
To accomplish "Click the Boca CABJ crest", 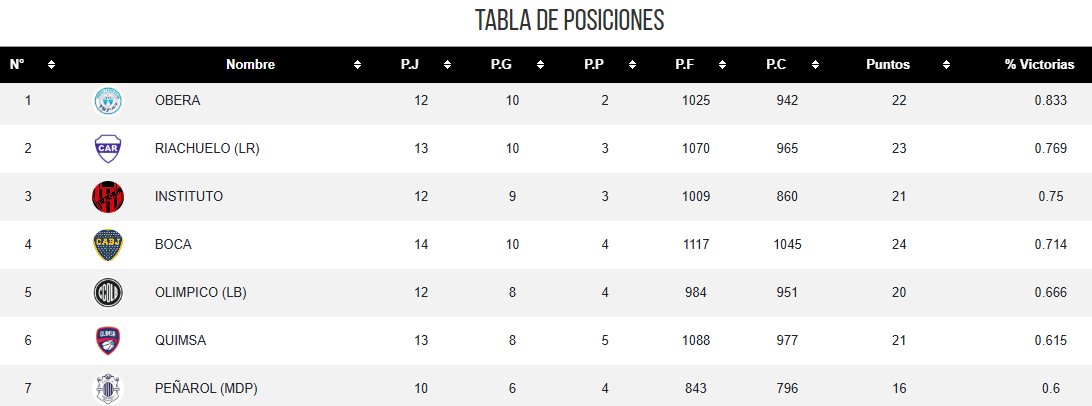I will [107, 245].
